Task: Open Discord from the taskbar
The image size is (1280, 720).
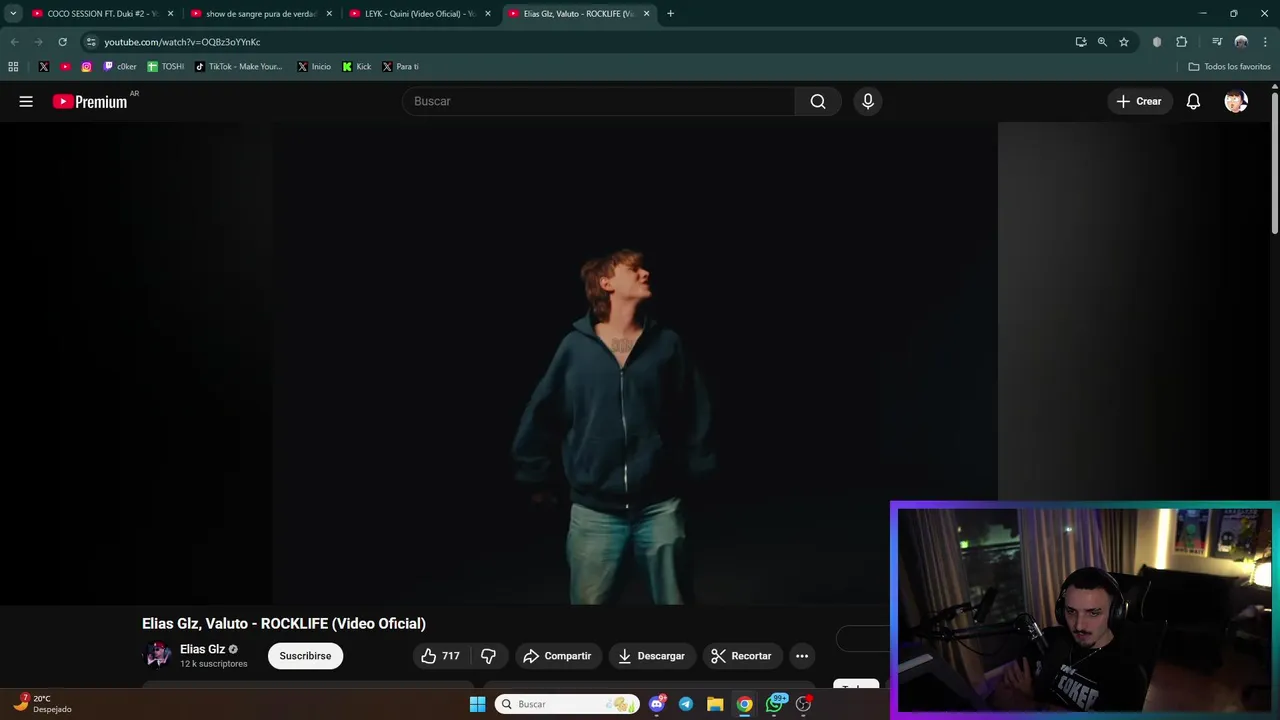Action: click(x=657, y=704)
